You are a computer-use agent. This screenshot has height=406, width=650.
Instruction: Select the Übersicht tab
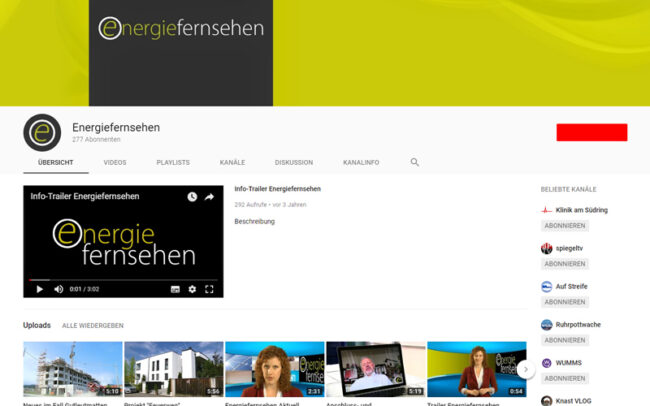tap(56, 163)
